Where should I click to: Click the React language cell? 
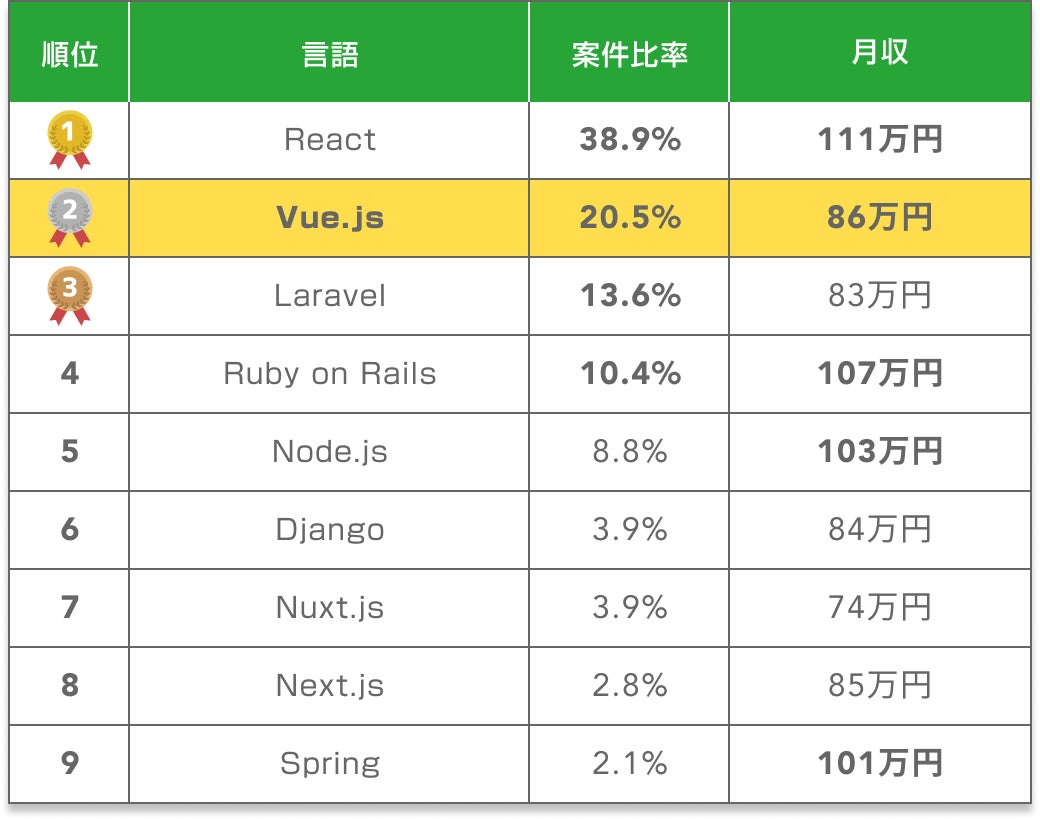(x=330, y=140)
